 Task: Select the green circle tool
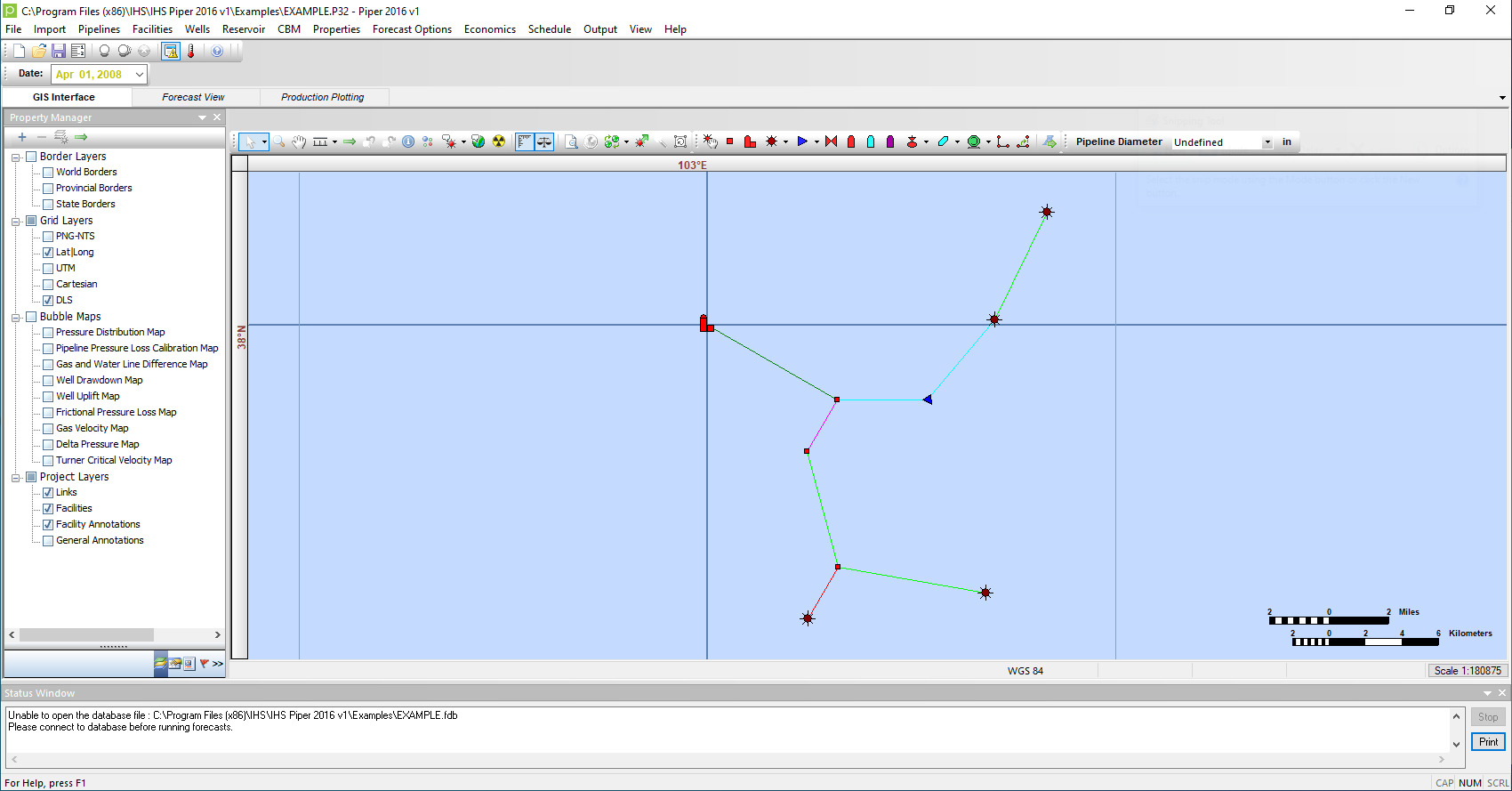[x=974, y=141]
